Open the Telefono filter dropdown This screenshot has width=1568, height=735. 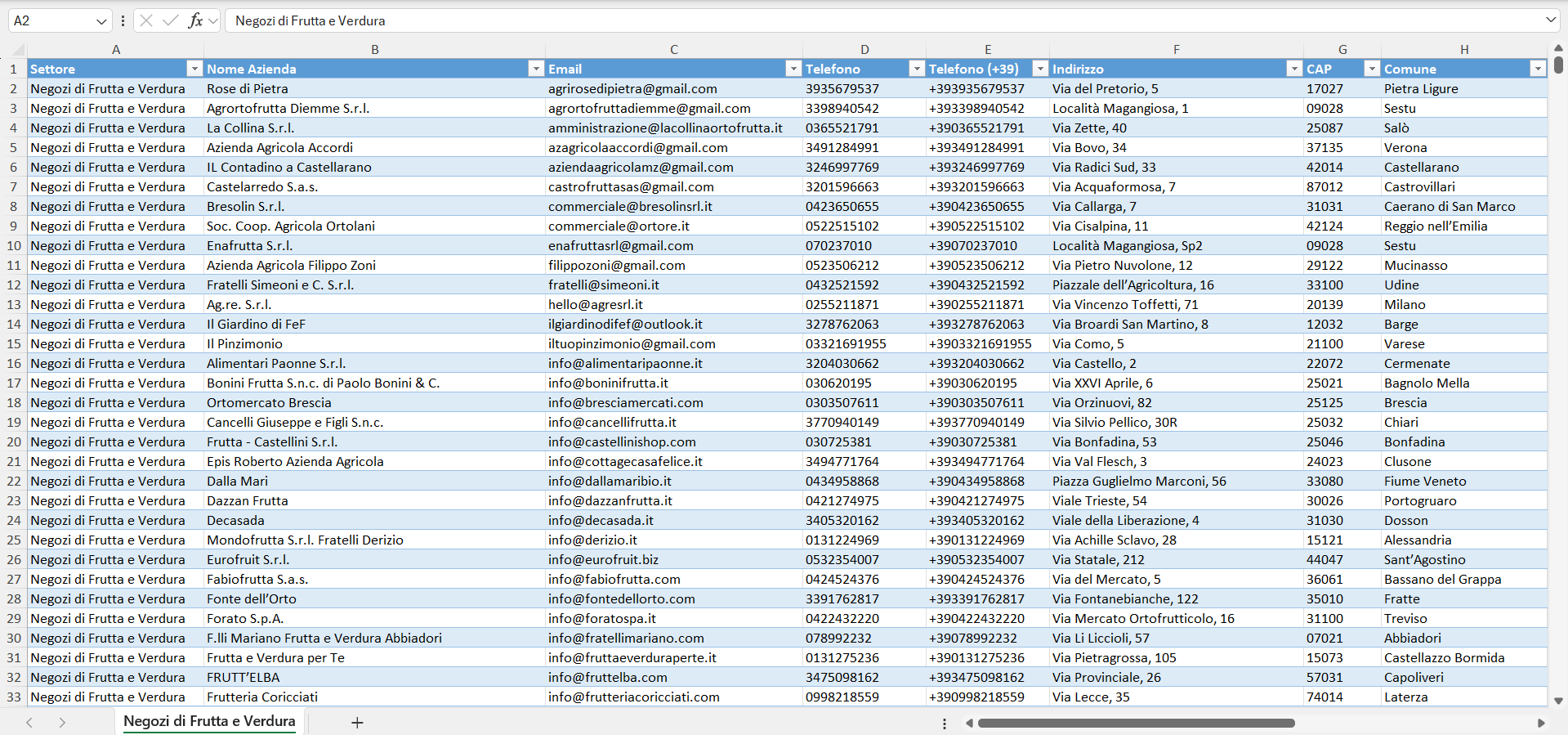click(917, 69)
